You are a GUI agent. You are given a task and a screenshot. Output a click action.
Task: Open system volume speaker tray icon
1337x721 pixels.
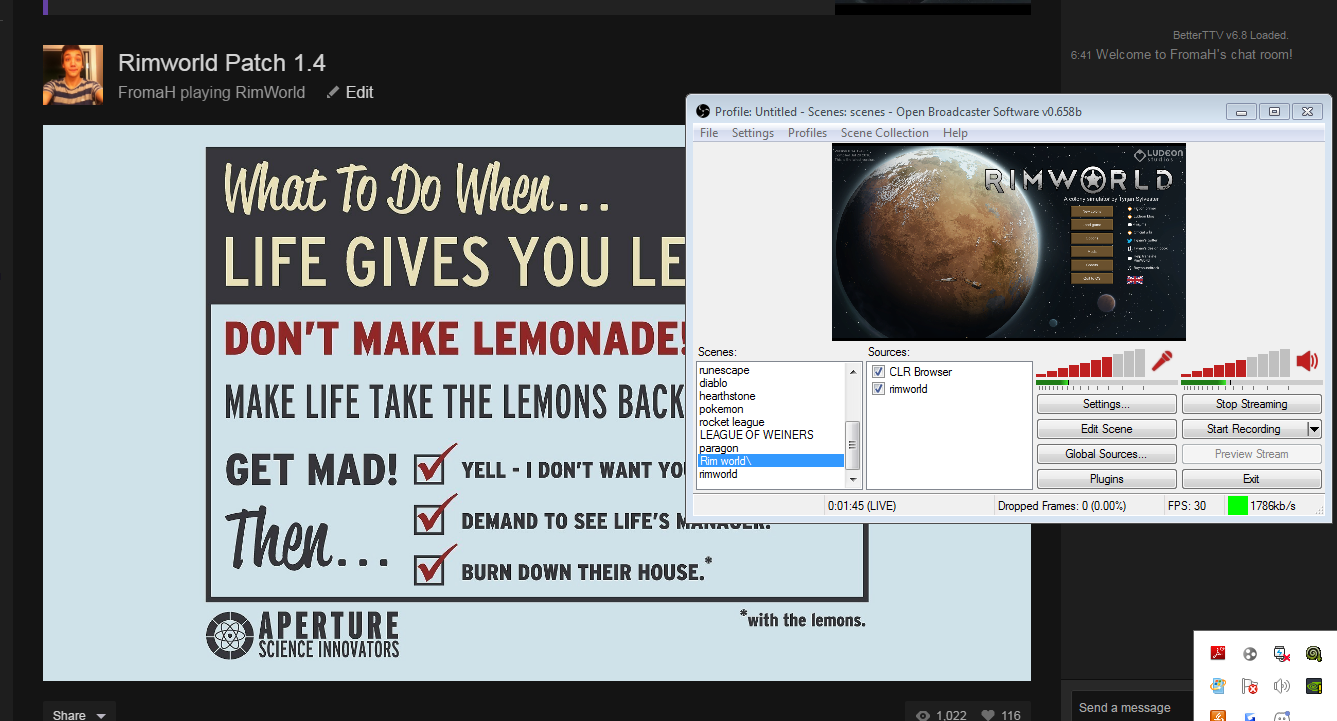tap(1282, 686)
